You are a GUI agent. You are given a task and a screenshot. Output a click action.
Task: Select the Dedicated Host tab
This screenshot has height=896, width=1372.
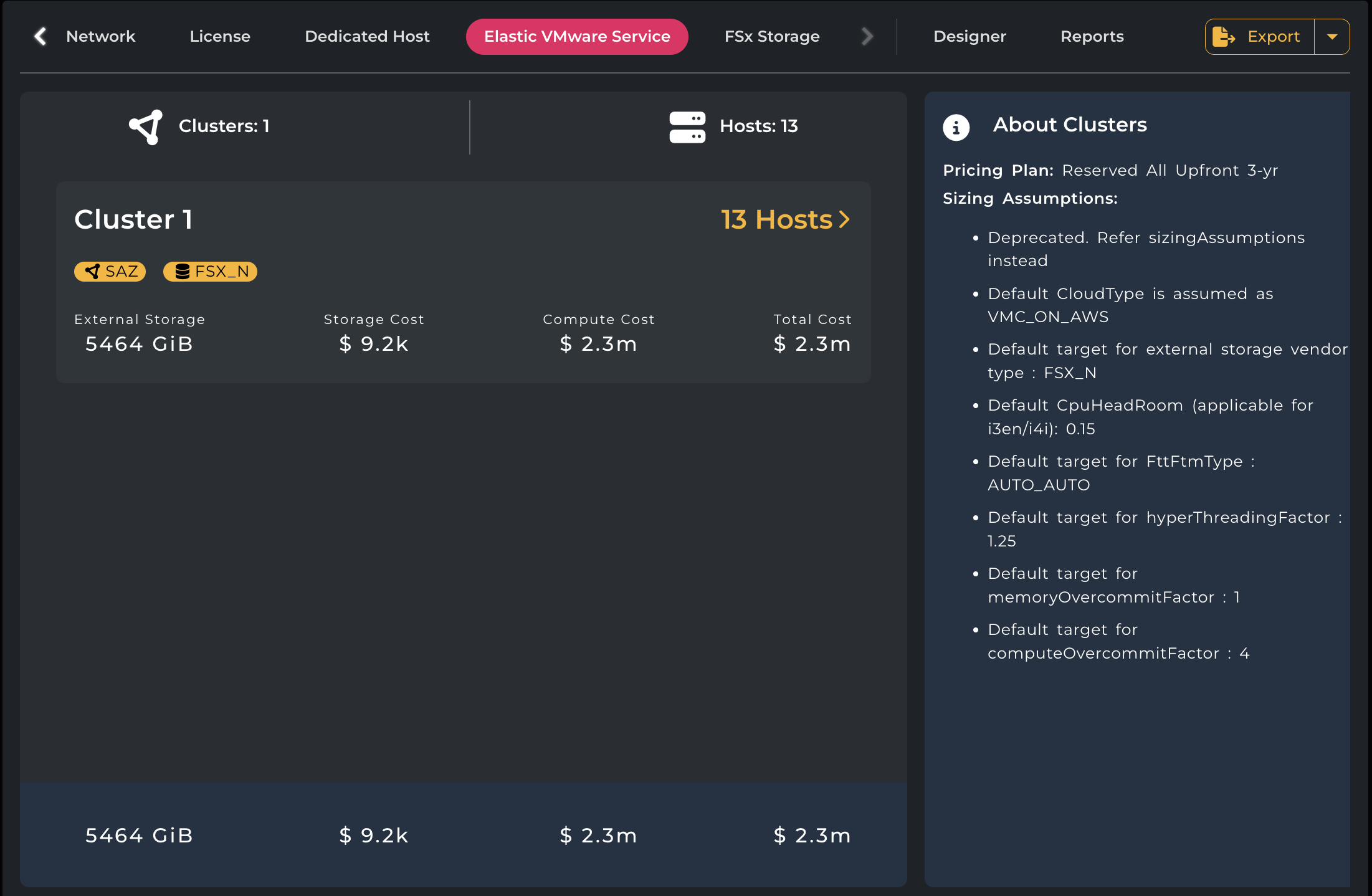367,36
